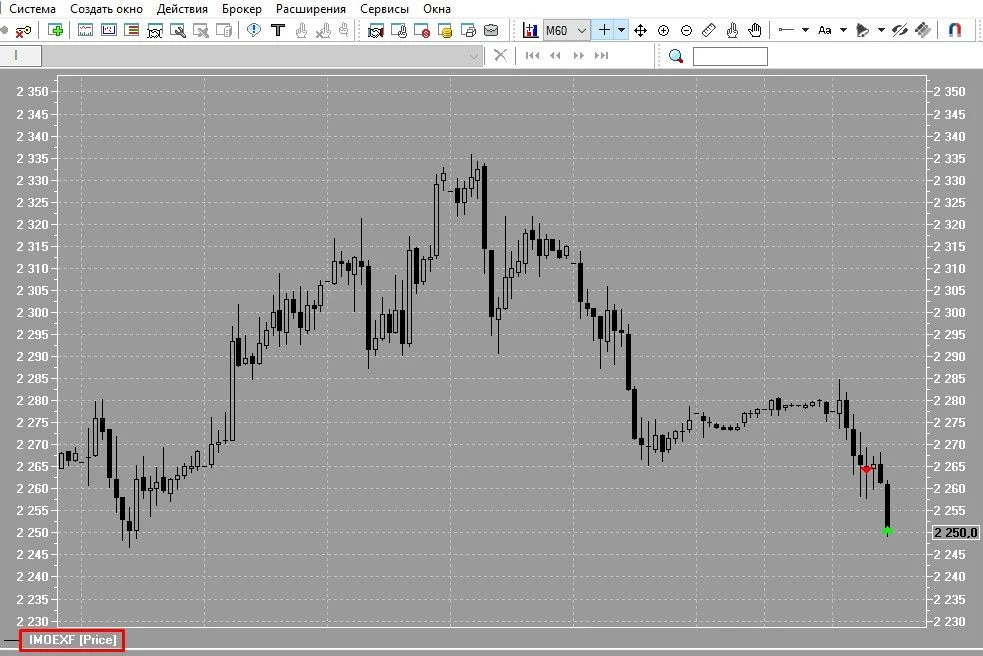Screen dimensions: 983x656
Task: Select the ruler measurement tool
Action: click(709, 30)
